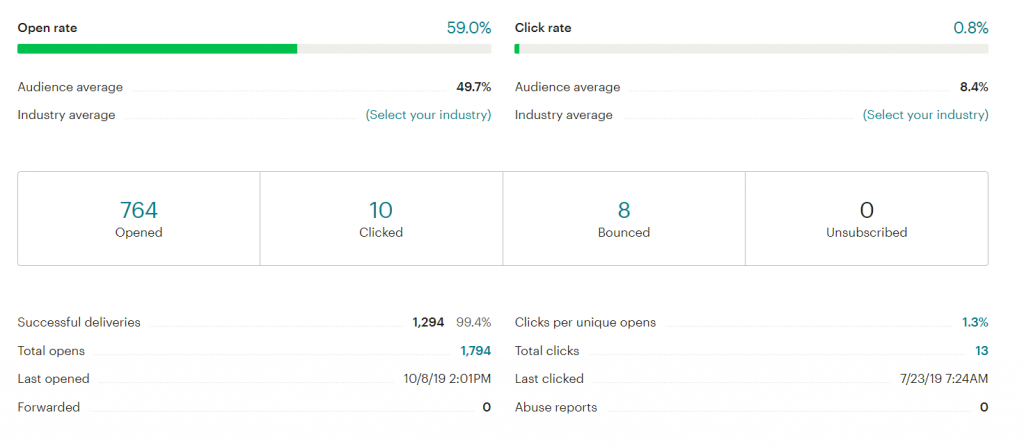Viewport: 1024px width, 447px height.
Task: Click the 1.3% clicks per unique opens
Action: click(x=975, y=322)
